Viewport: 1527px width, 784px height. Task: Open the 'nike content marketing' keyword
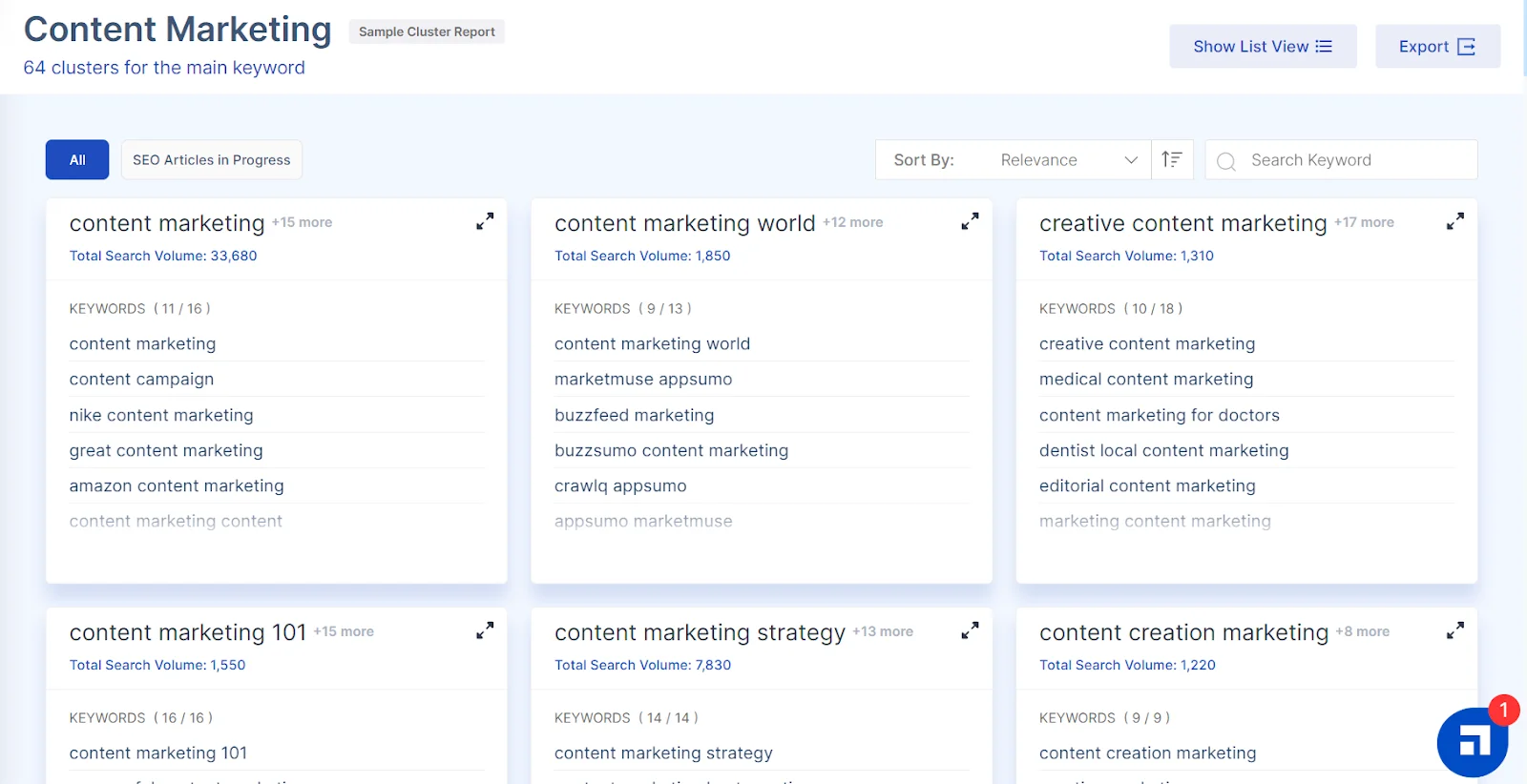(x=161, y=415)
